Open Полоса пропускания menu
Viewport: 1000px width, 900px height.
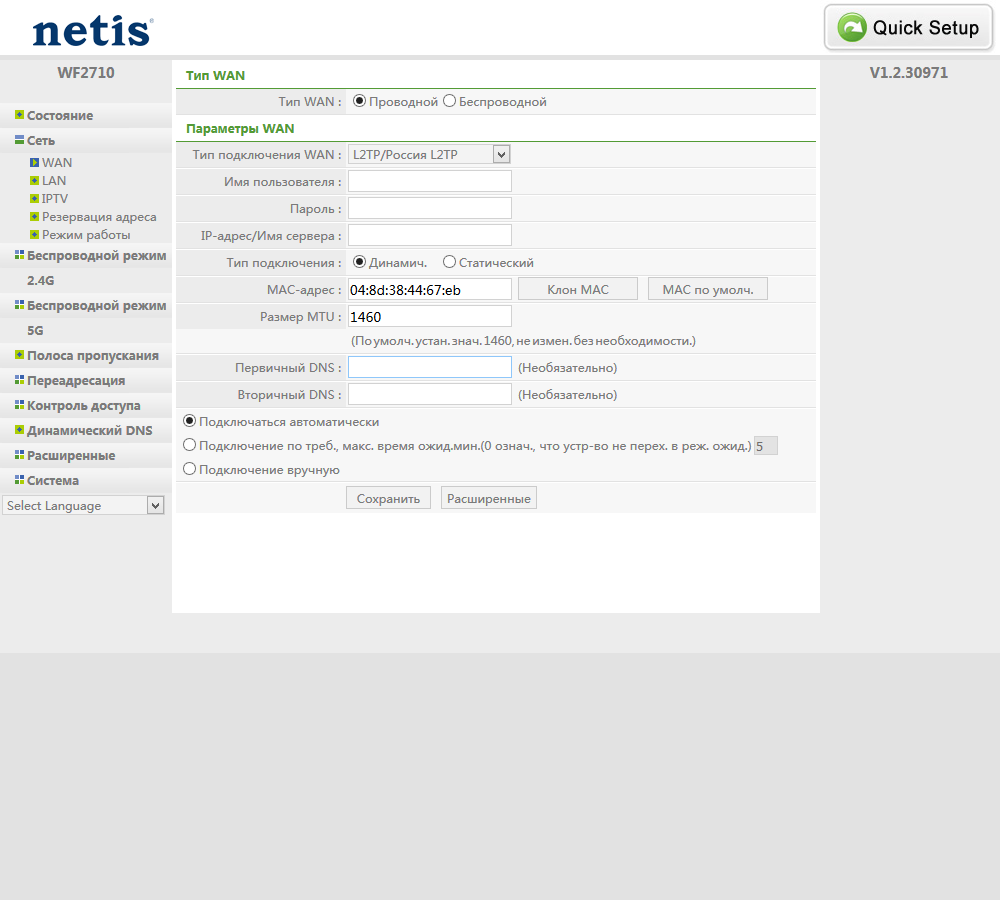[92, 355]
